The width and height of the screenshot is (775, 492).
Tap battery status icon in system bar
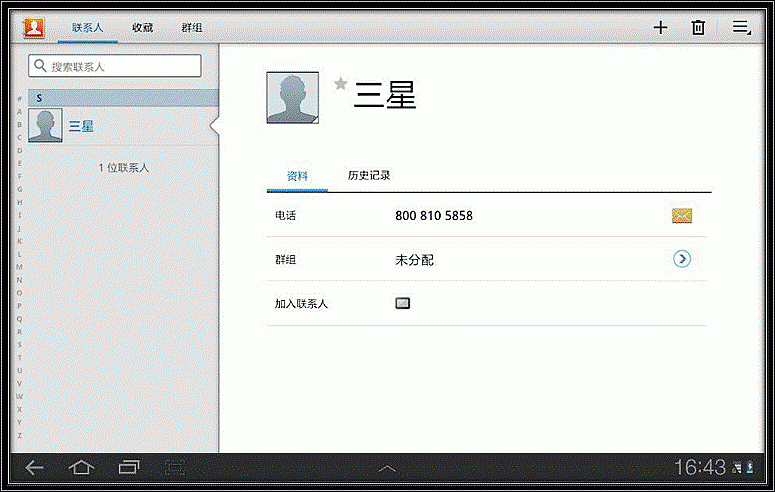(x=750, y=467)
